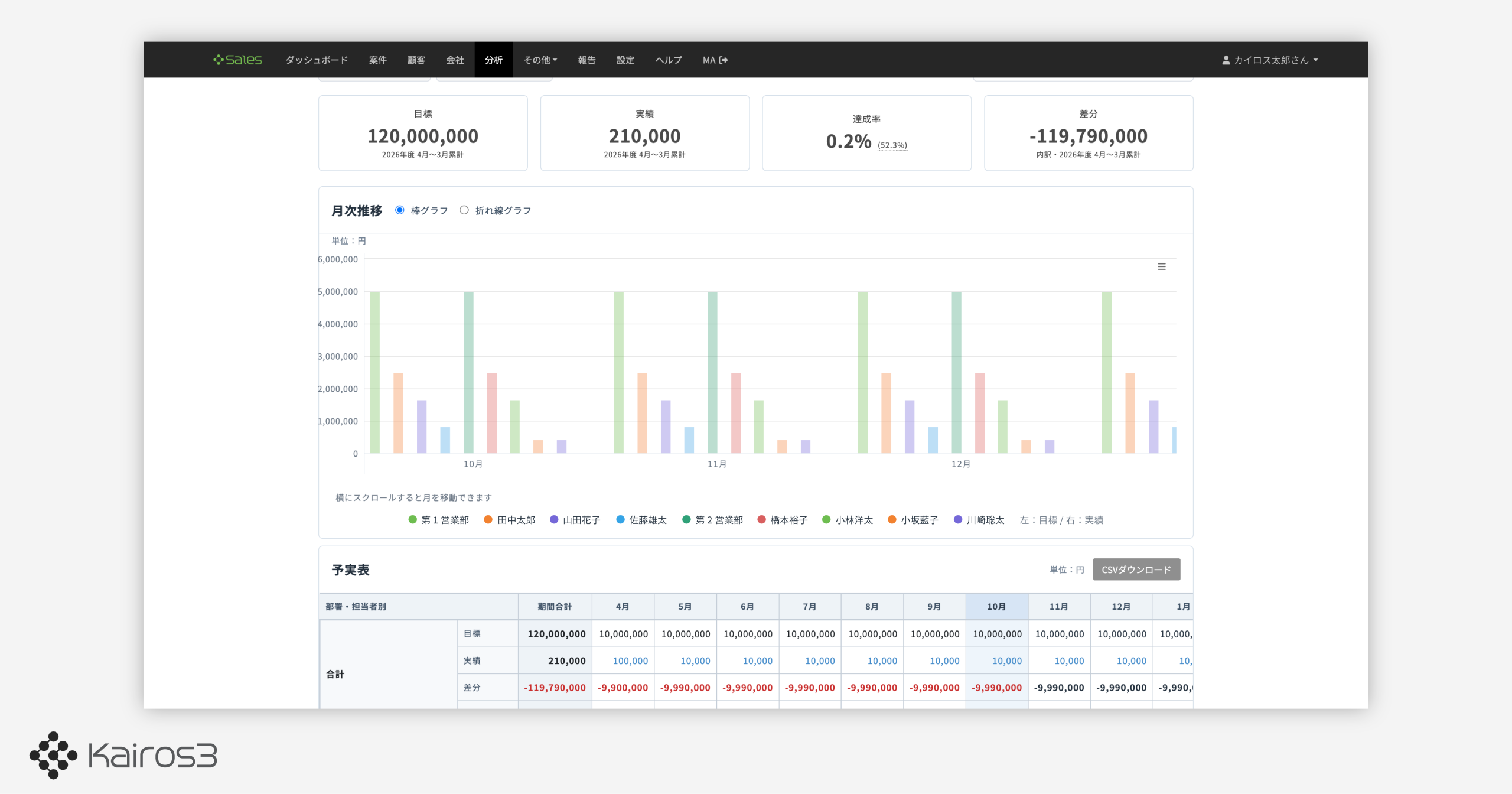Click the (52.3%) achievement rate link
The width and height of the screenshot is (1512, 794).
(892, 145)
